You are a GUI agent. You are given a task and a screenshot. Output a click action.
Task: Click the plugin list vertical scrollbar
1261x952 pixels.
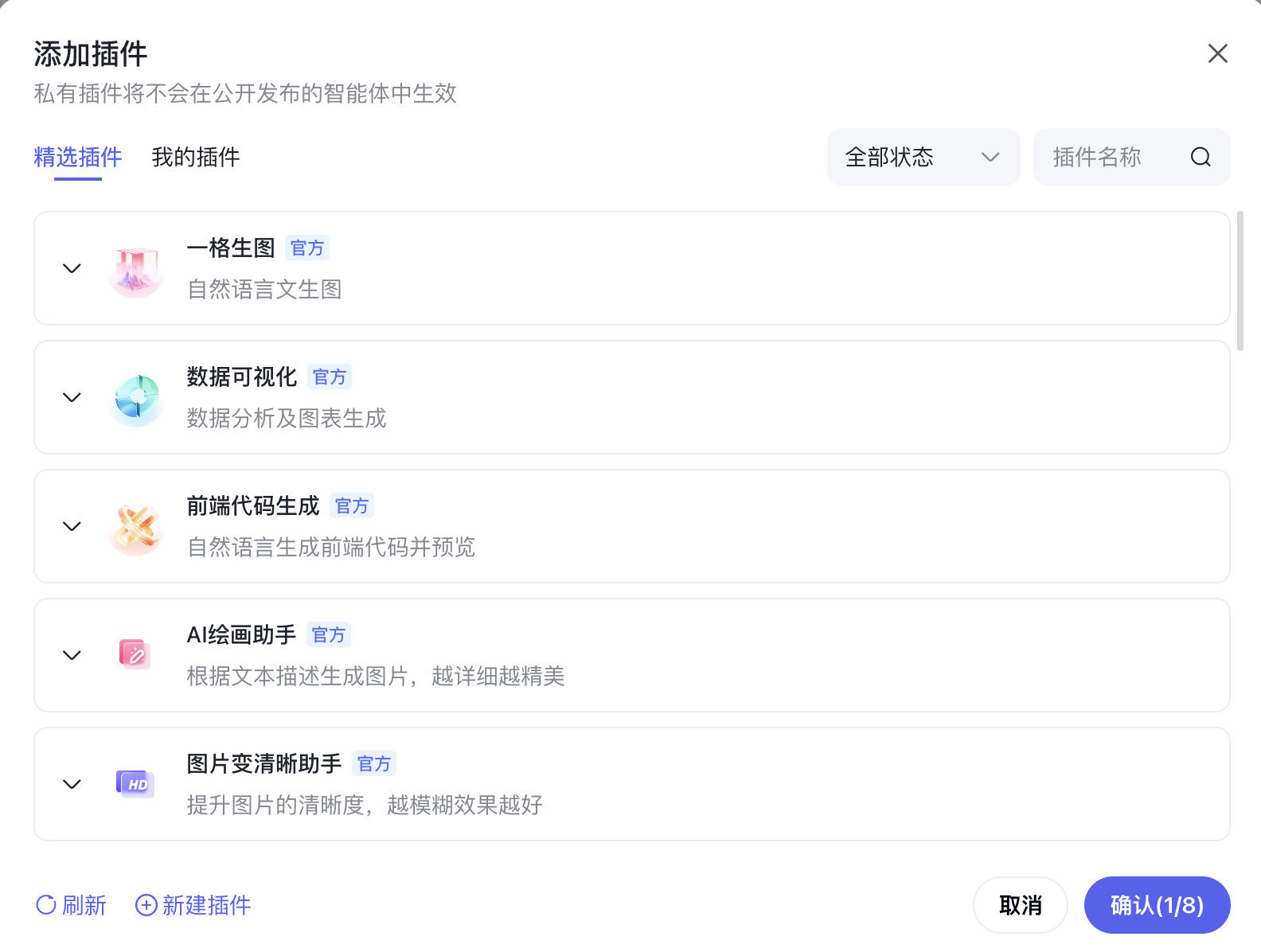[x=1240, y=281]
